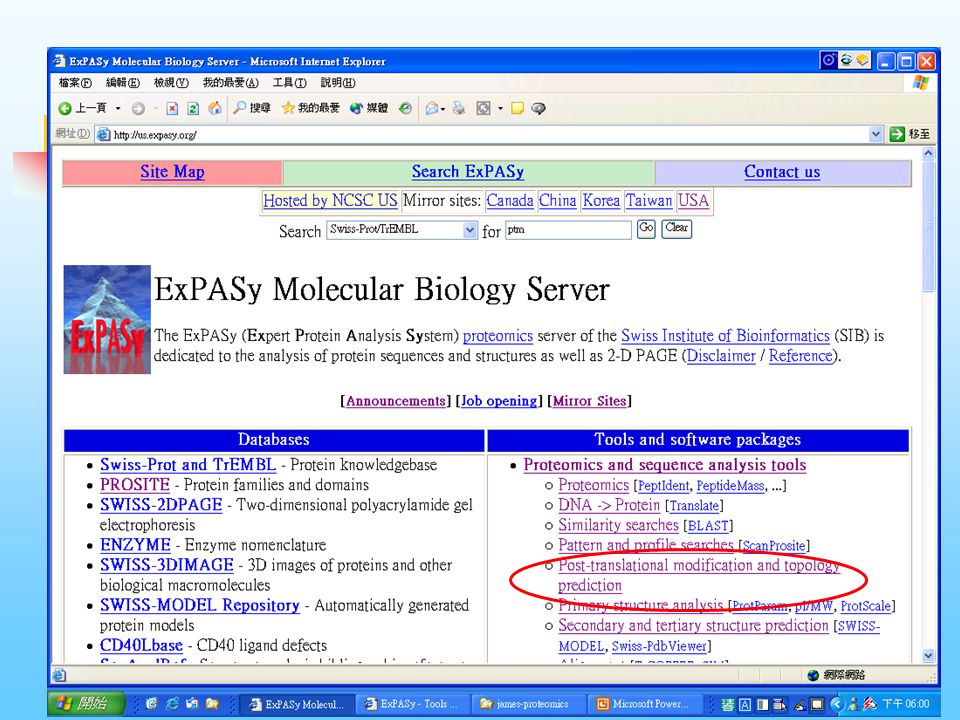Screen dimensions: 960x720
Task: Click the Mail envelope icon
Action: [432, 108]
